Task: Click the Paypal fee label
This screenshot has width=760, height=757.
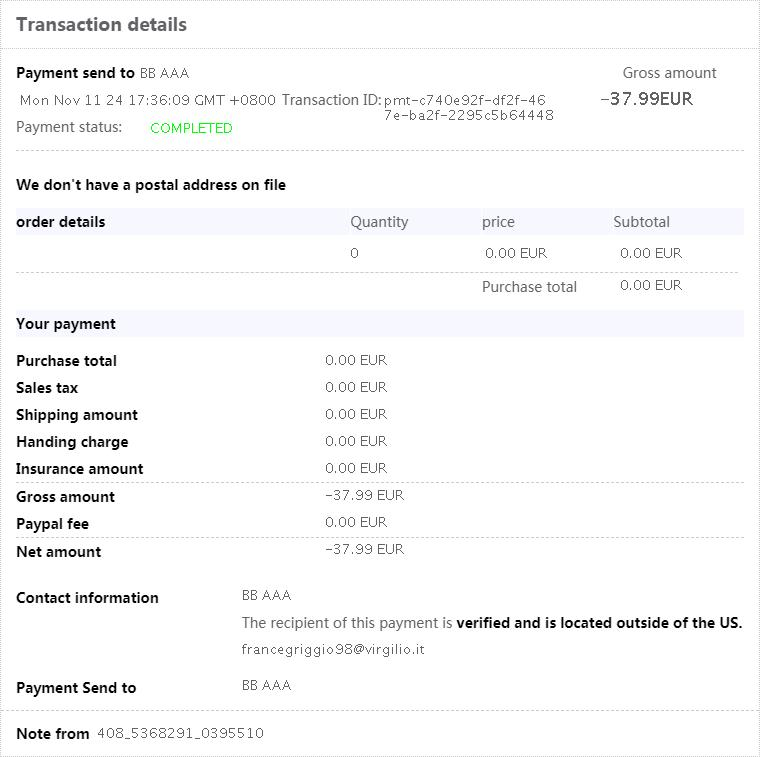Action: pyautogui.click(x=52, y=524)
